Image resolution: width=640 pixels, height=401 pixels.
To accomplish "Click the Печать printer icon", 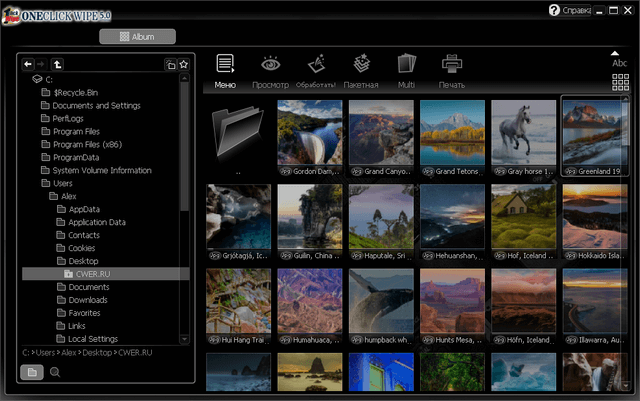I will 452,67.
